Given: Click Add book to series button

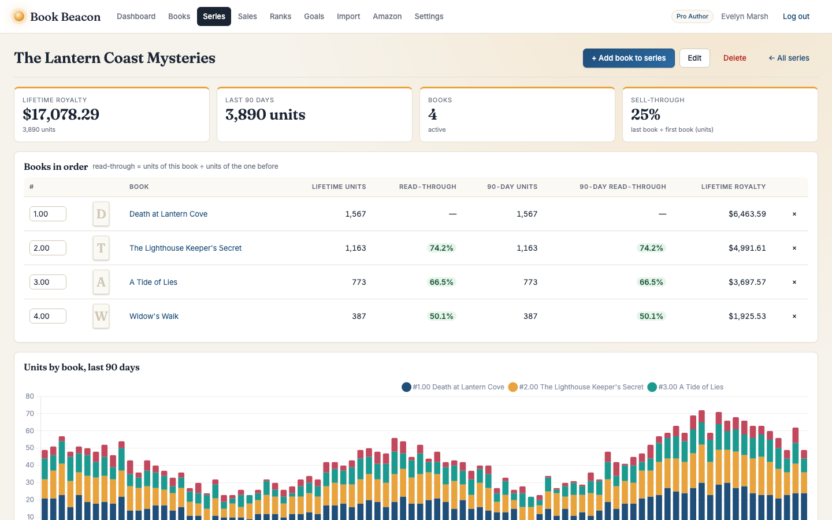Looking at the screenshot, I should point(629,58).
